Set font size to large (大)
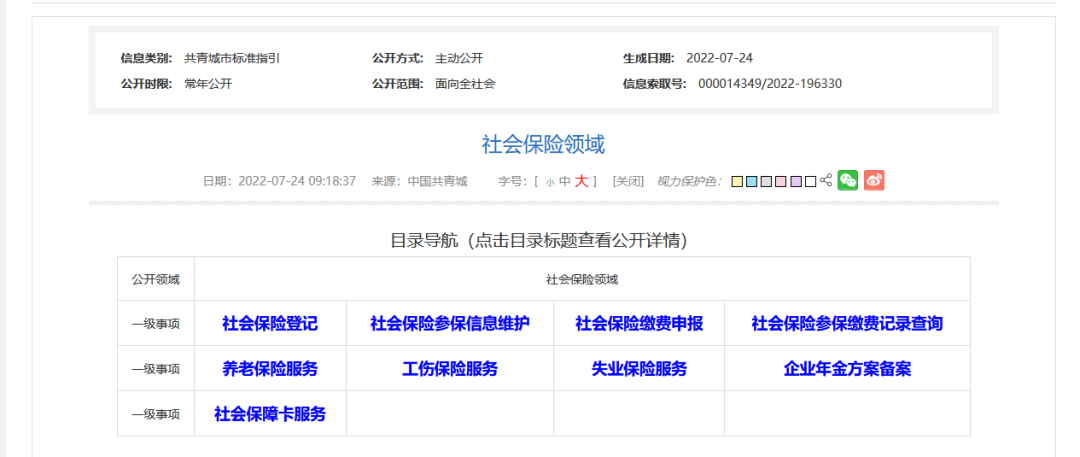 coord(581,181)
